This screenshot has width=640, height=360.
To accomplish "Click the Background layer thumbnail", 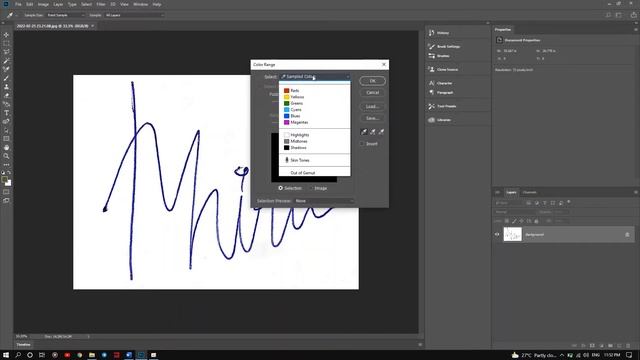I will [513, 234].
